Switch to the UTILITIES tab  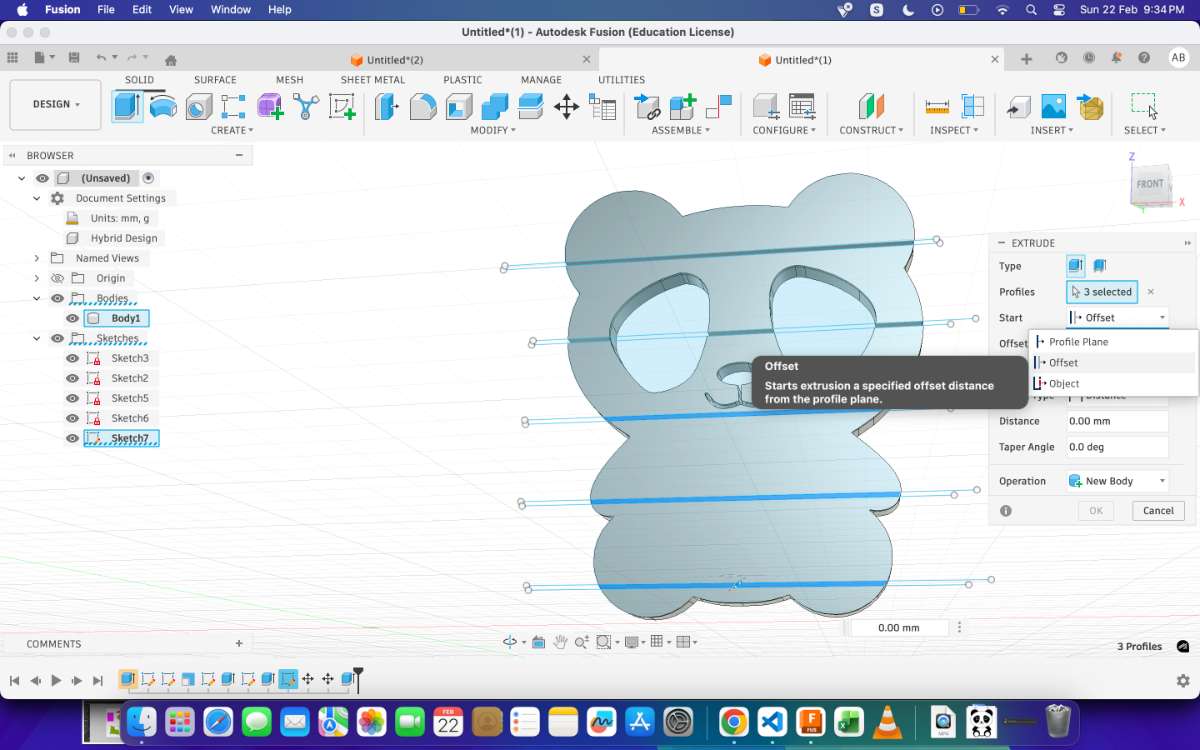[621, 80]
